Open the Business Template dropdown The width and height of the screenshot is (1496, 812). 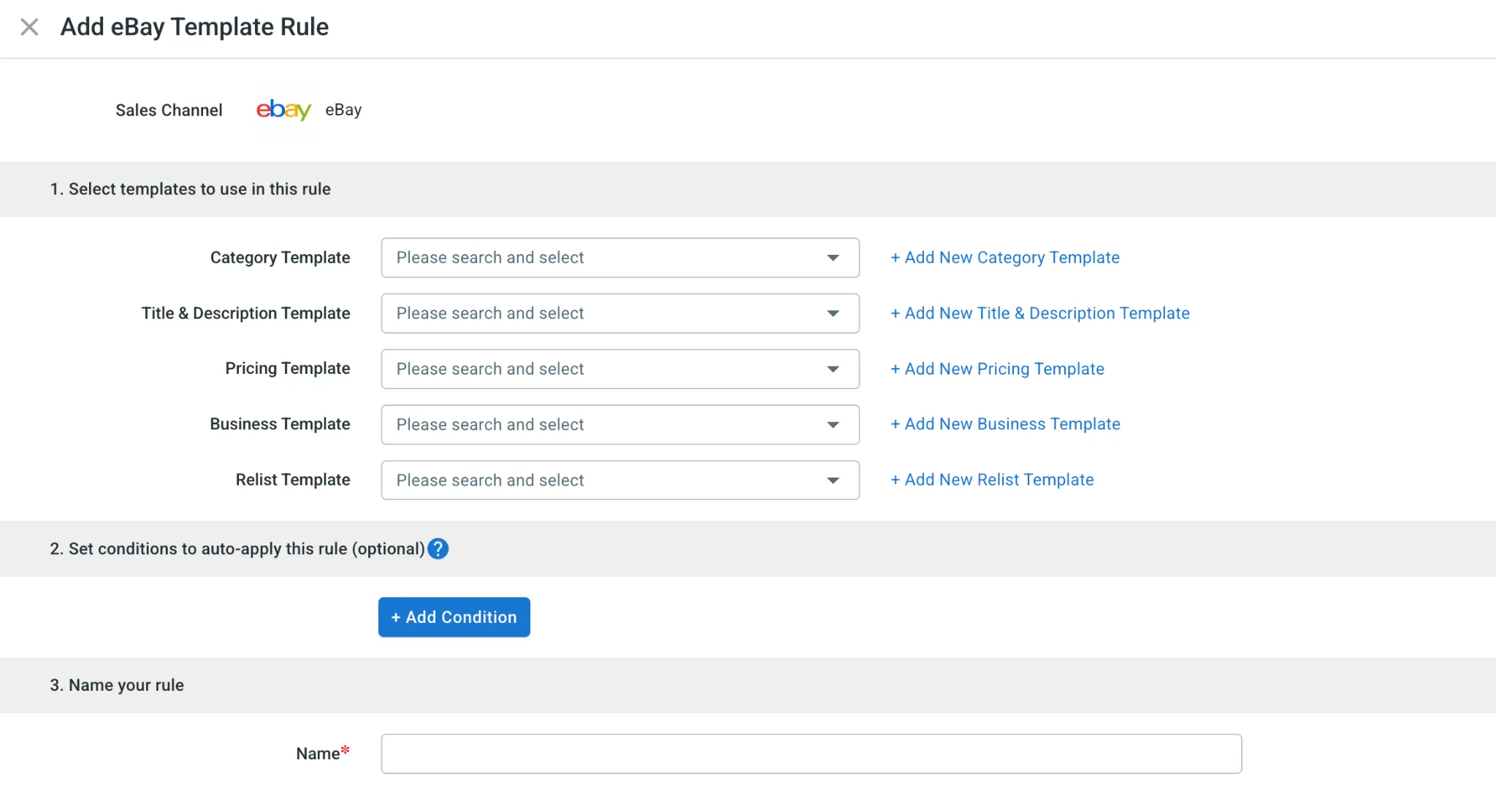(x=620, y=424)
